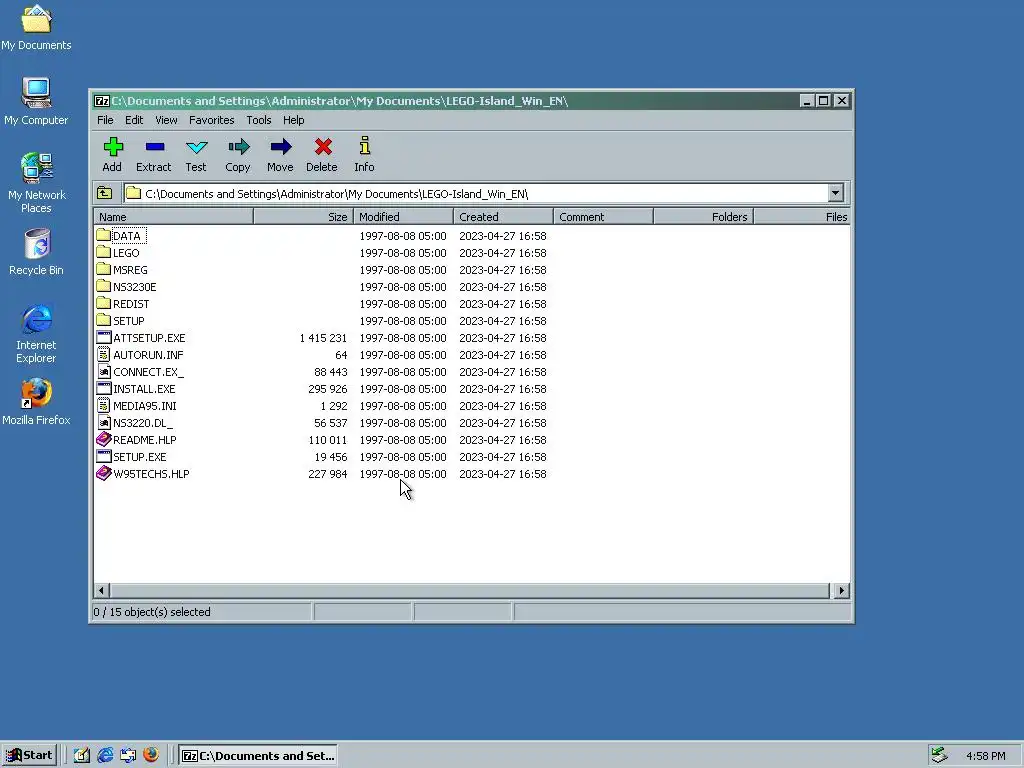Screen dimensions: 1024x768
Task: Click the Delete toolbar button
Action: (x=322, y=155)
